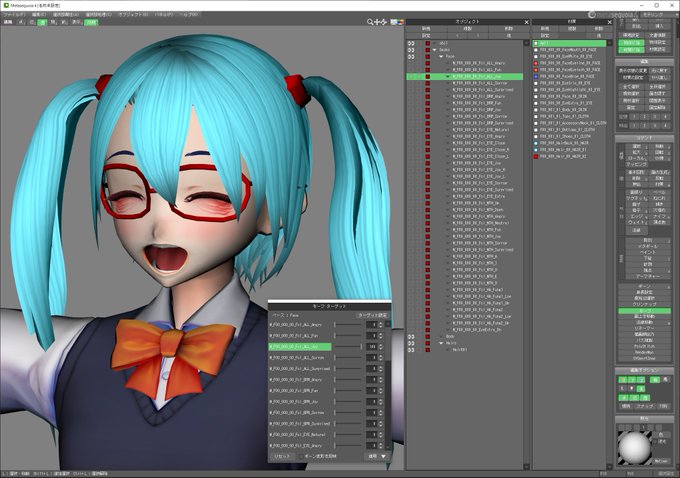
Task: Click stepper arrows of Fcl_ALL_Joy morph value
Action: (381, 347)
